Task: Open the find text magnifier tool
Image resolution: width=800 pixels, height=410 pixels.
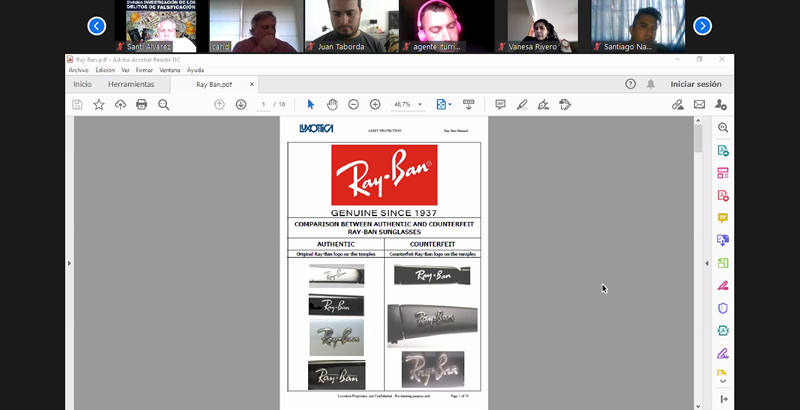Action: click(x=163, y=105)
